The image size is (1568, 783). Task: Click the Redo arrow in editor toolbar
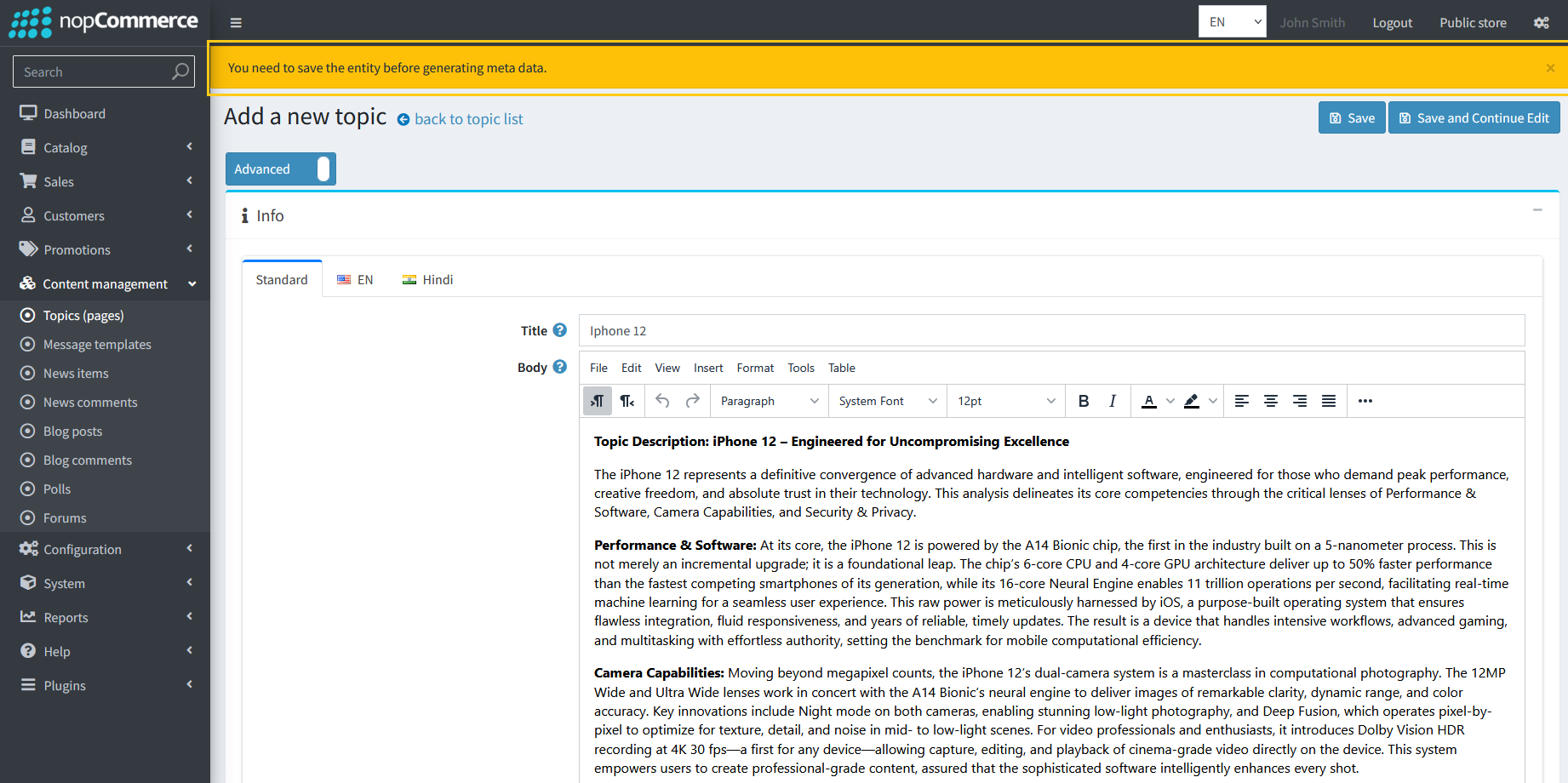click(692, 401)
